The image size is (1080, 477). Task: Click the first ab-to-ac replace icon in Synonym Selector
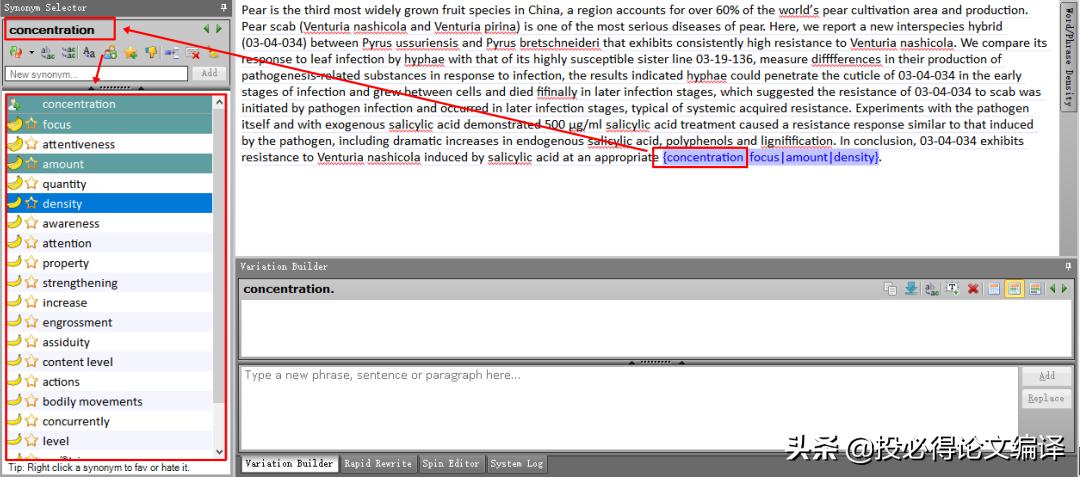48,52
